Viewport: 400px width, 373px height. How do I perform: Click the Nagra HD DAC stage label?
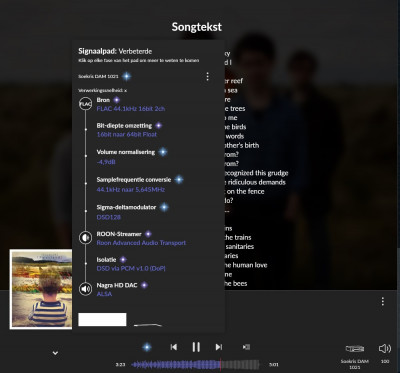pyautogui.click(x=117, y=285)
